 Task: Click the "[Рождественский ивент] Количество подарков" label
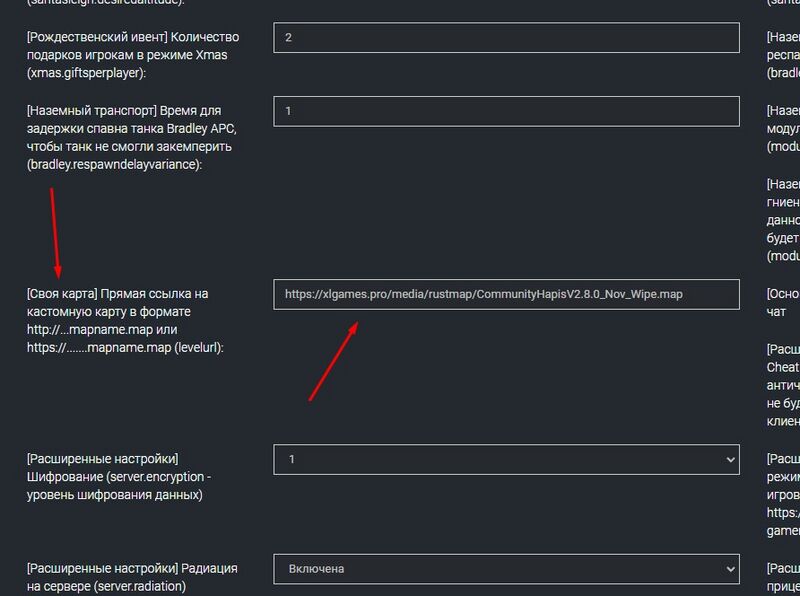tap(132, 54)
